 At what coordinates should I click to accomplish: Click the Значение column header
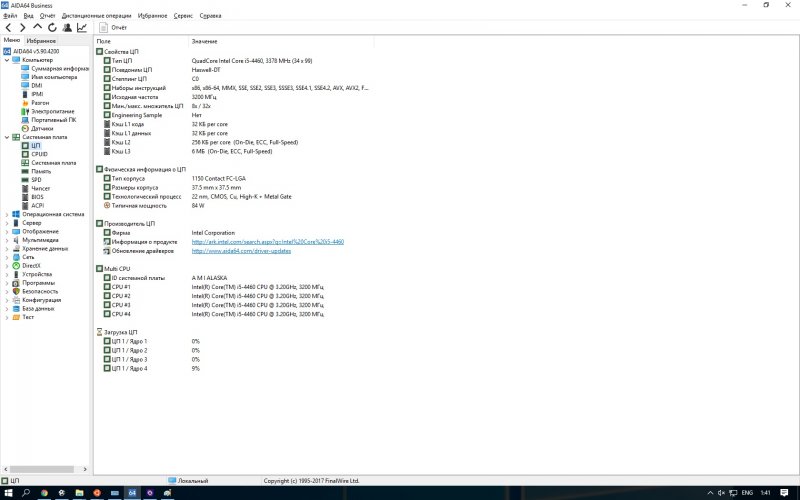tap(204, 41)
